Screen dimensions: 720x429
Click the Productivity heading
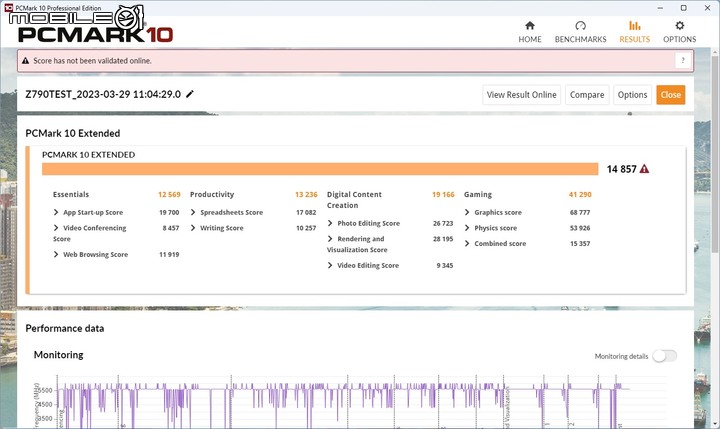click(x=212, y=195)
